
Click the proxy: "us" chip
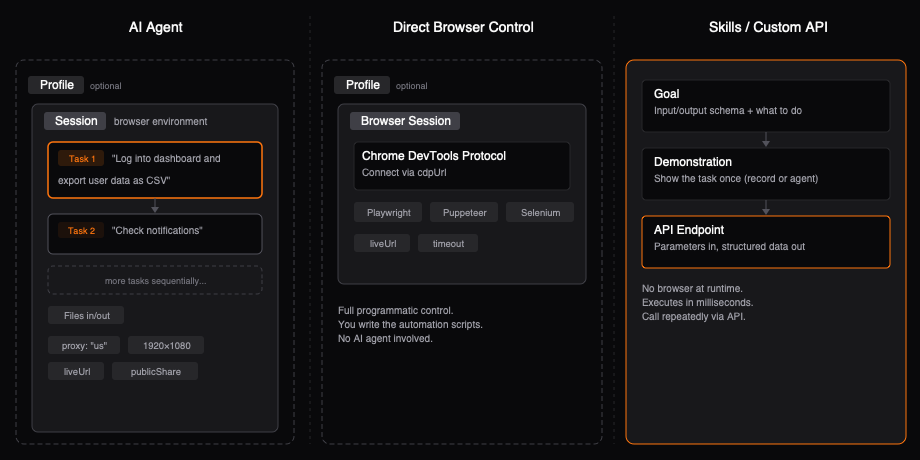tap(84, 345)
